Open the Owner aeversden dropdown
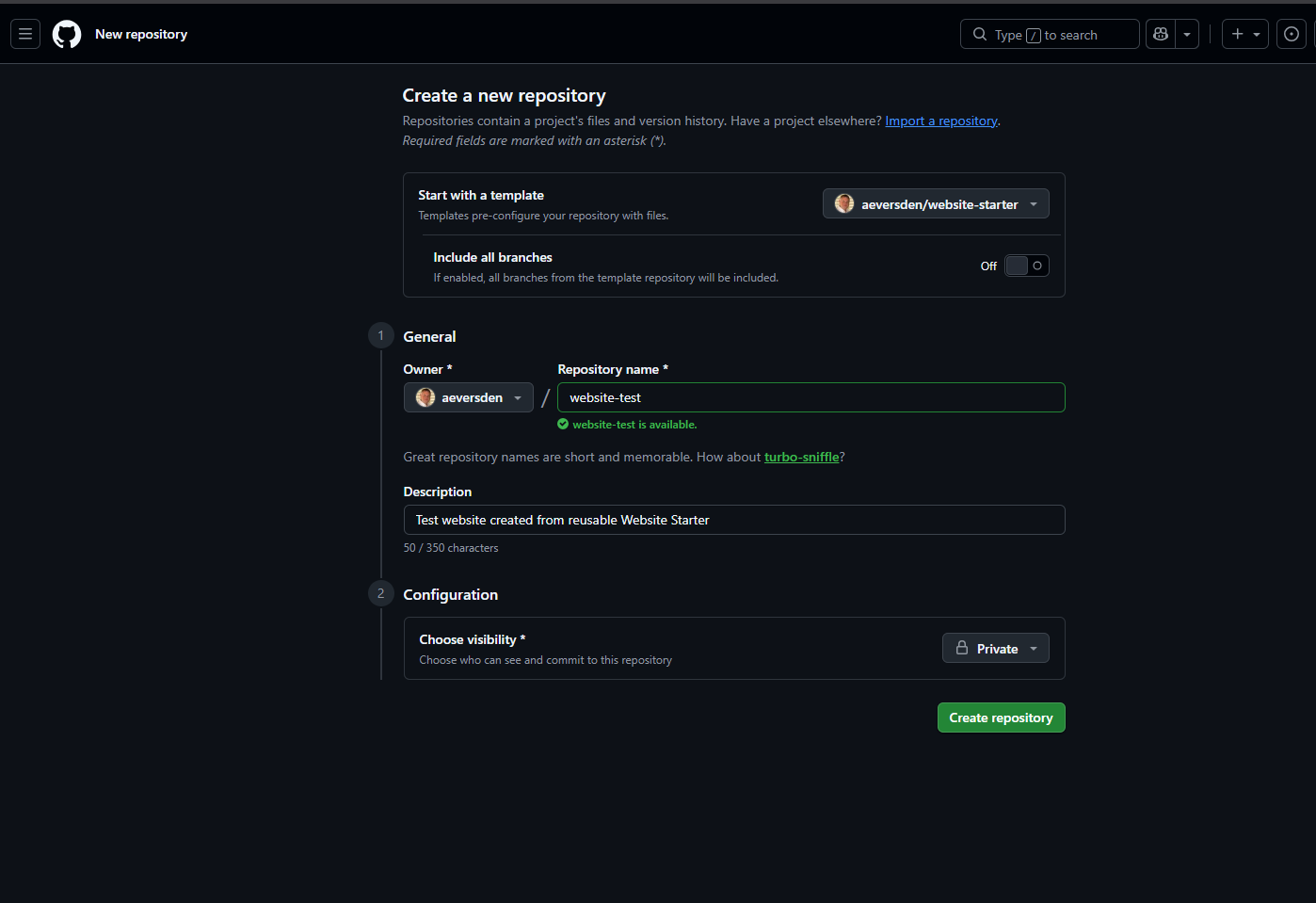 pyautogui.click(x=469, y=397)
